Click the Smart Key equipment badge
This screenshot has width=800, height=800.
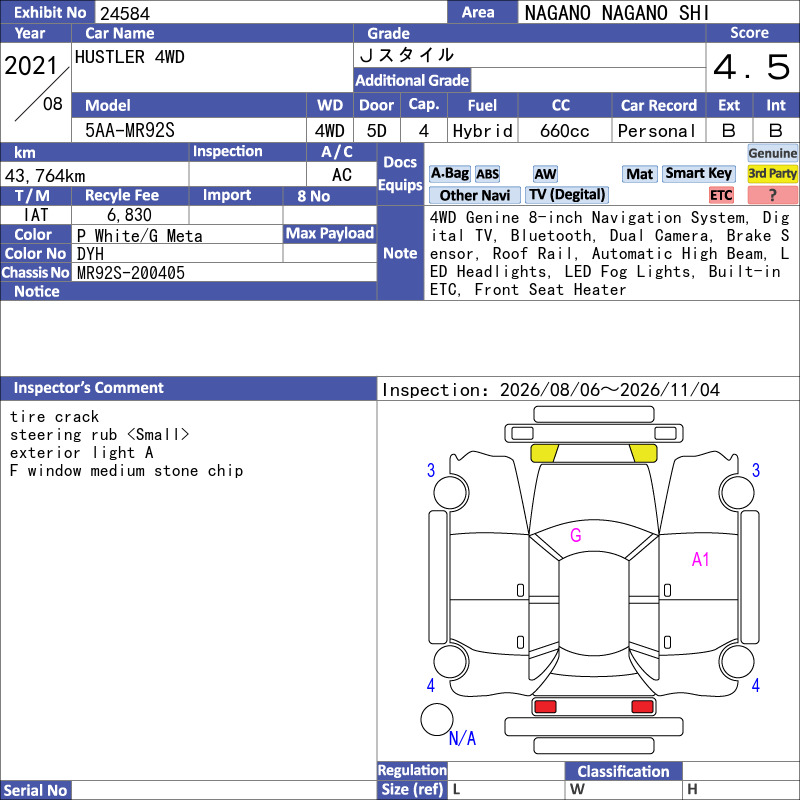pyautogui.click(x=698, y=173)
